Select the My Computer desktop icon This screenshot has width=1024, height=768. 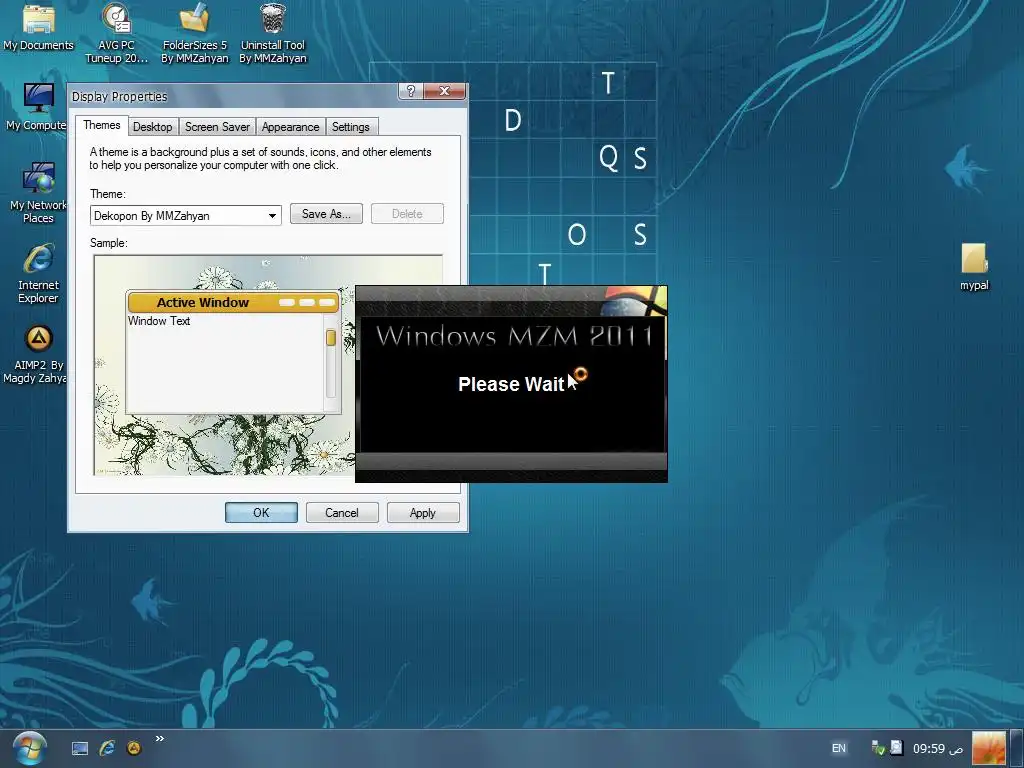point(36,106)
